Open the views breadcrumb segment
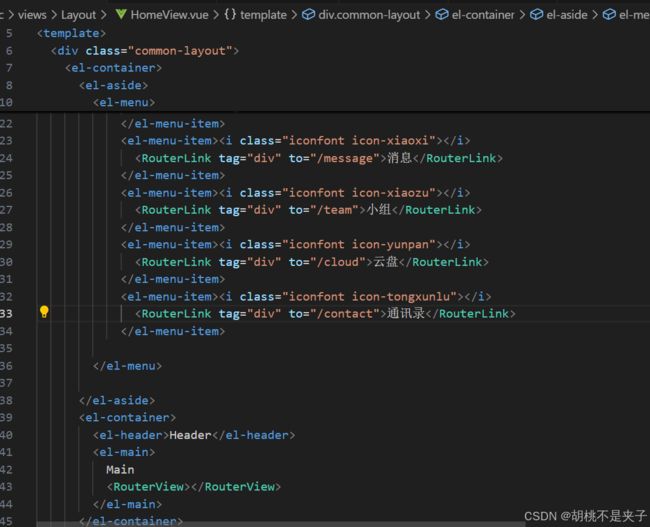The width and height of the screenshot is (650, 527). pos(32,15)
